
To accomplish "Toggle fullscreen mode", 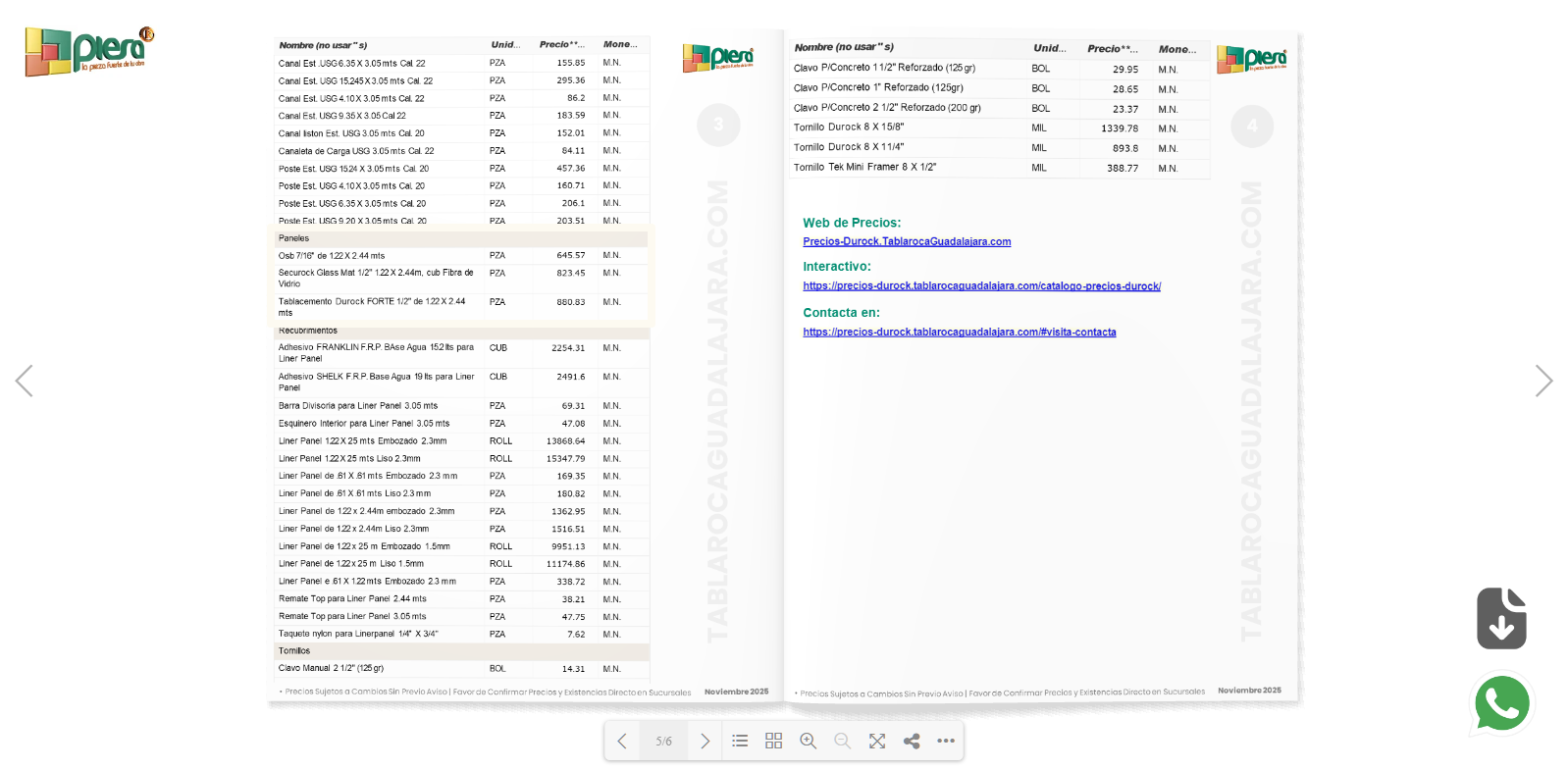I will 877,742.
